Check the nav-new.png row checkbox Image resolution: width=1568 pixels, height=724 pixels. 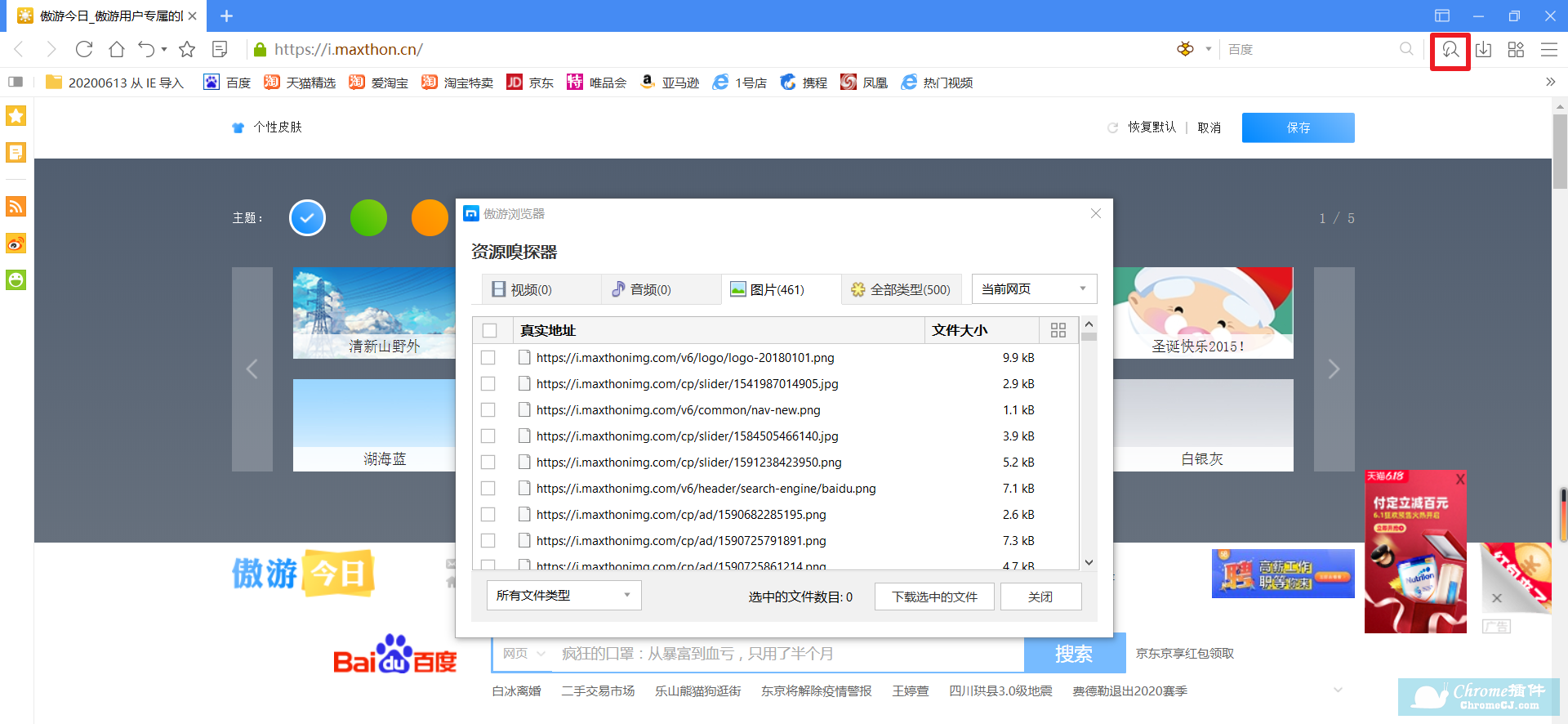(x=488, y=410)
